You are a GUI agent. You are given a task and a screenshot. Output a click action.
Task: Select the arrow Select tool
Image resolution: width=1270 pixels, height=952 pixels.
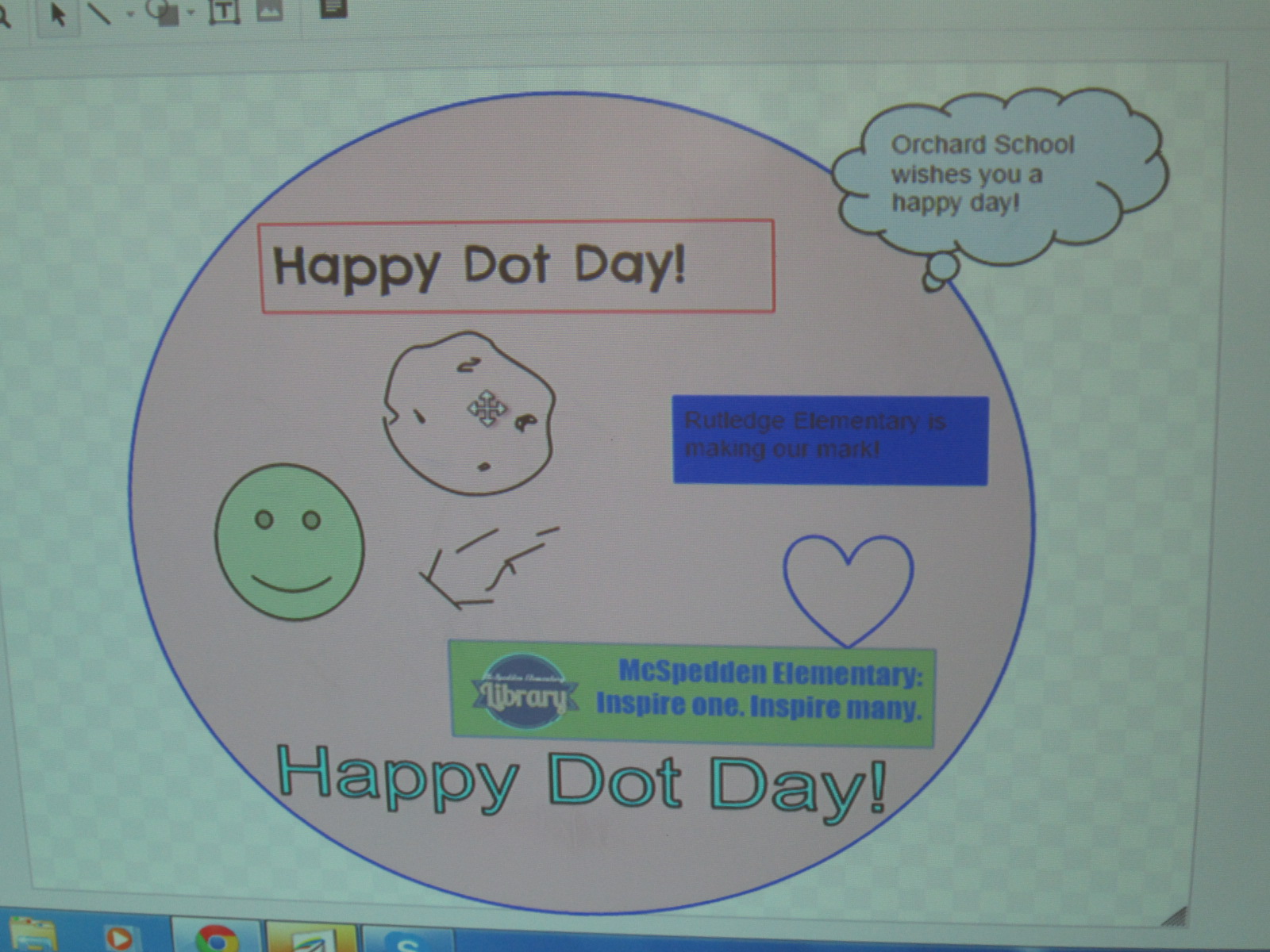[x=57, y=14]
